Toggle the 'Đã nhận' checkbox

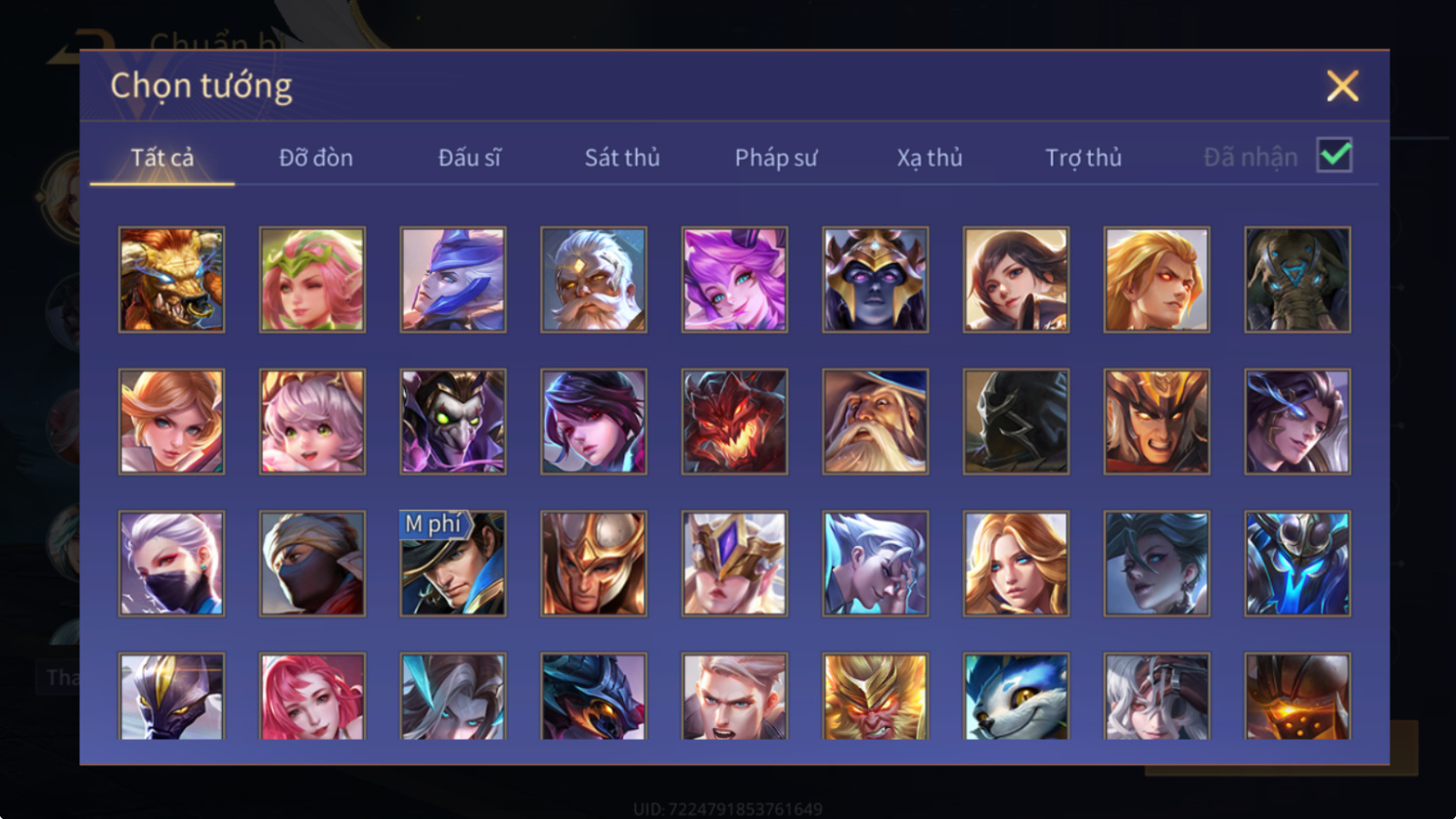[1335, 156]
